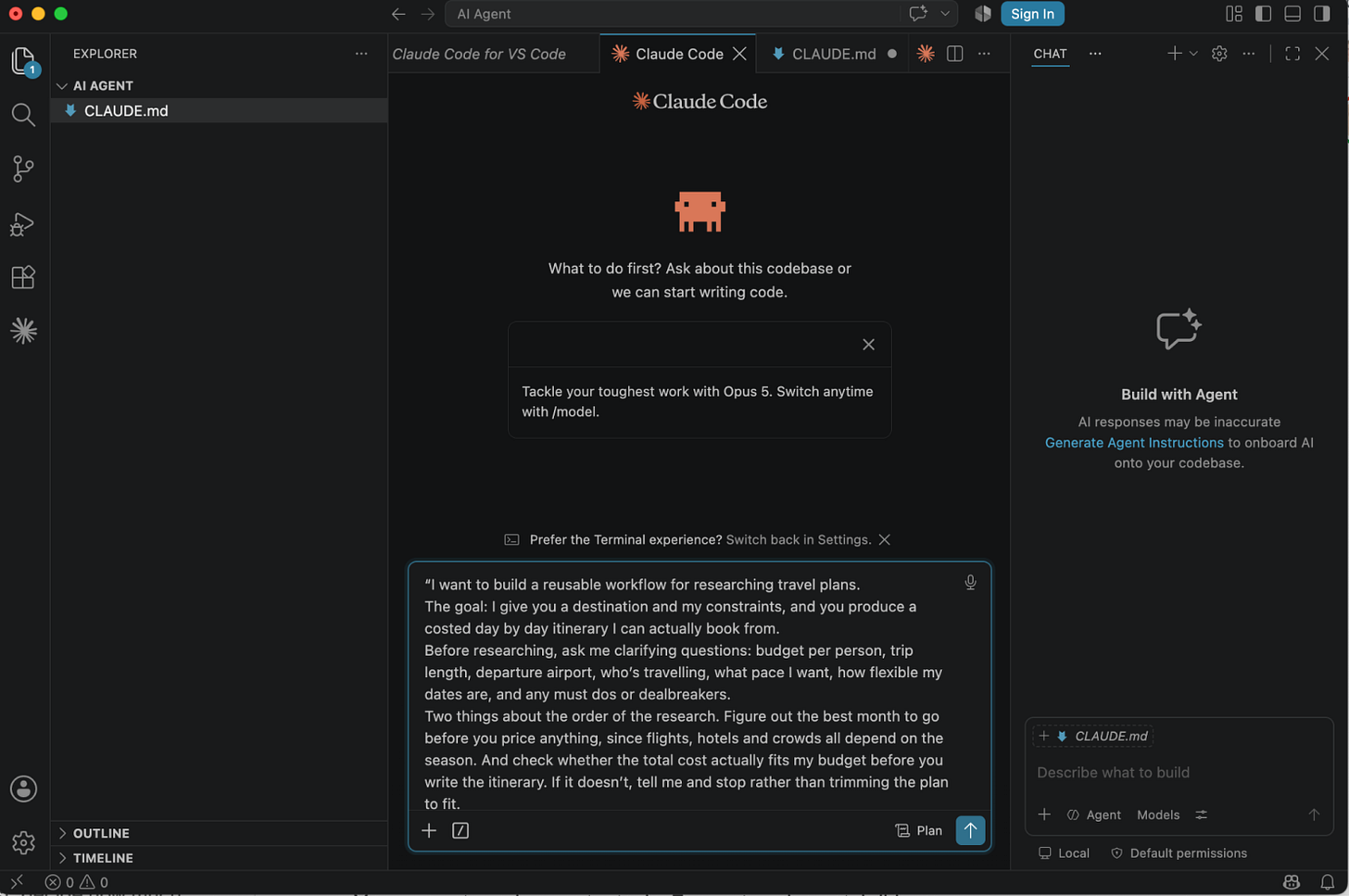Open Claude Code from the activity bar

pos(23,331)
